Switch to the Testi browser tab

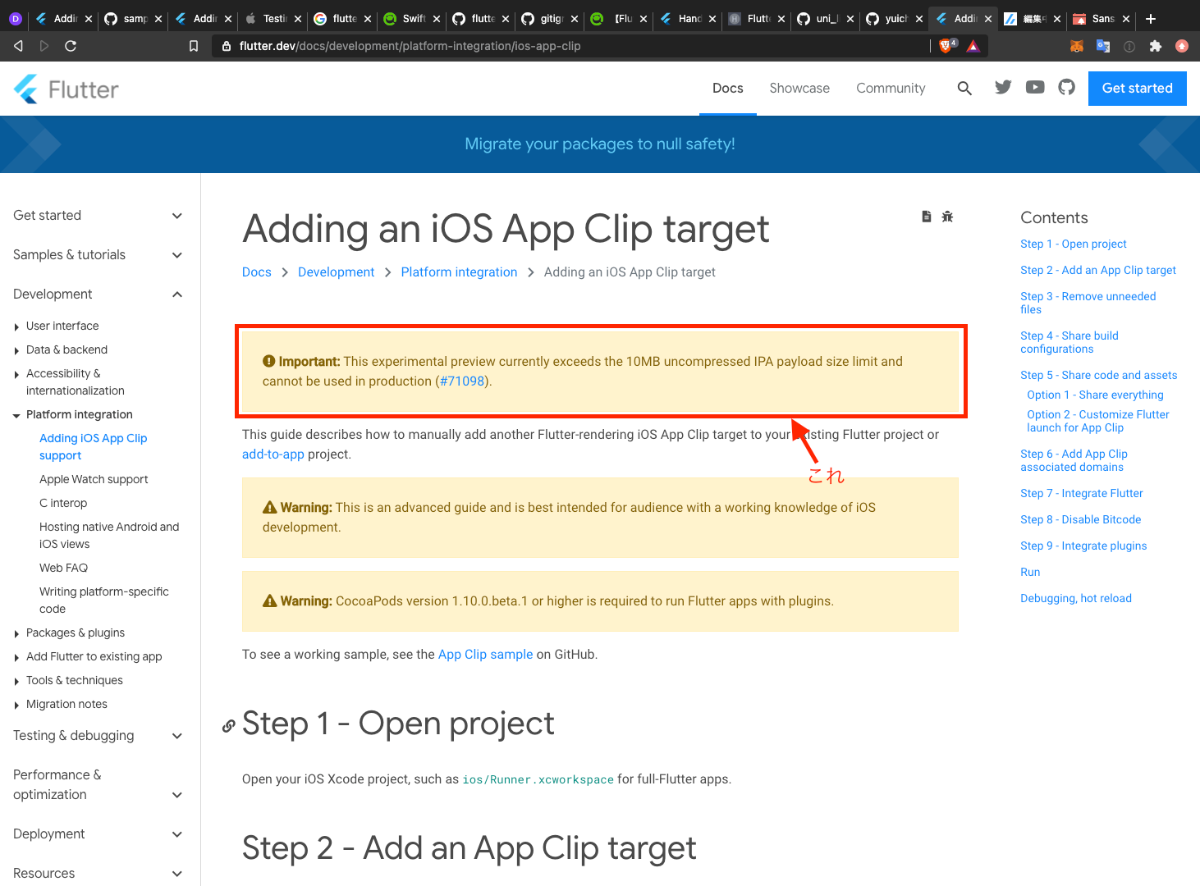point(274,18)
